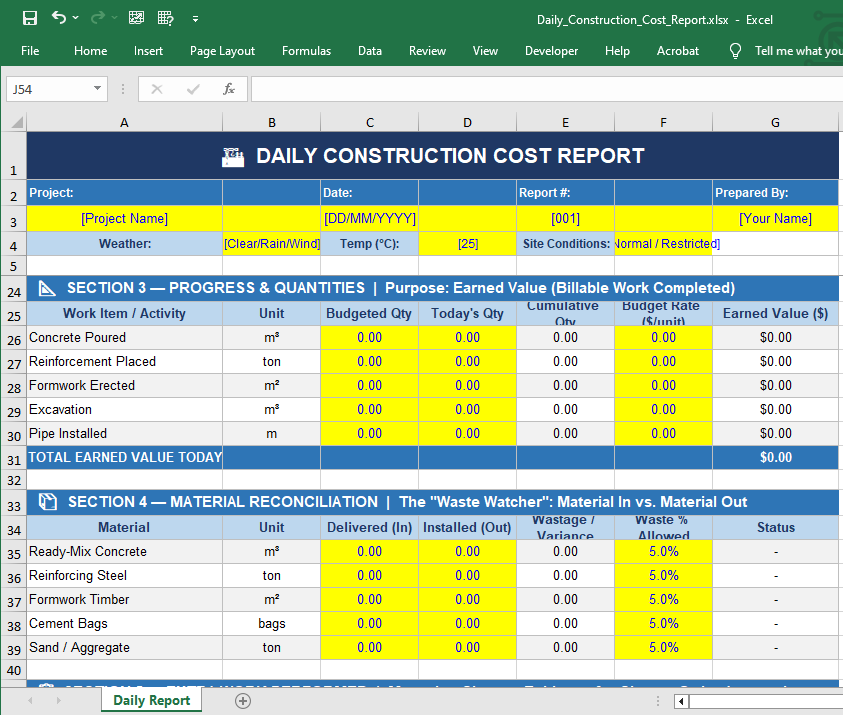Viewport: 843px width, 715px height.
Task: Select the Daily Report sheet tab
Action: [x=151, y=700]
